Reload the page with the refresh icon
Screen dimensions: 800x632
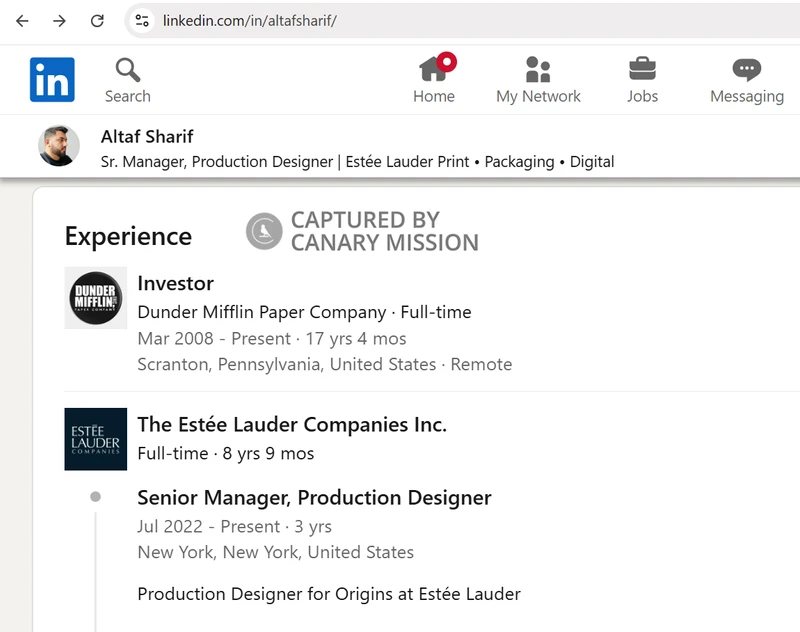[x=97, y=21]
